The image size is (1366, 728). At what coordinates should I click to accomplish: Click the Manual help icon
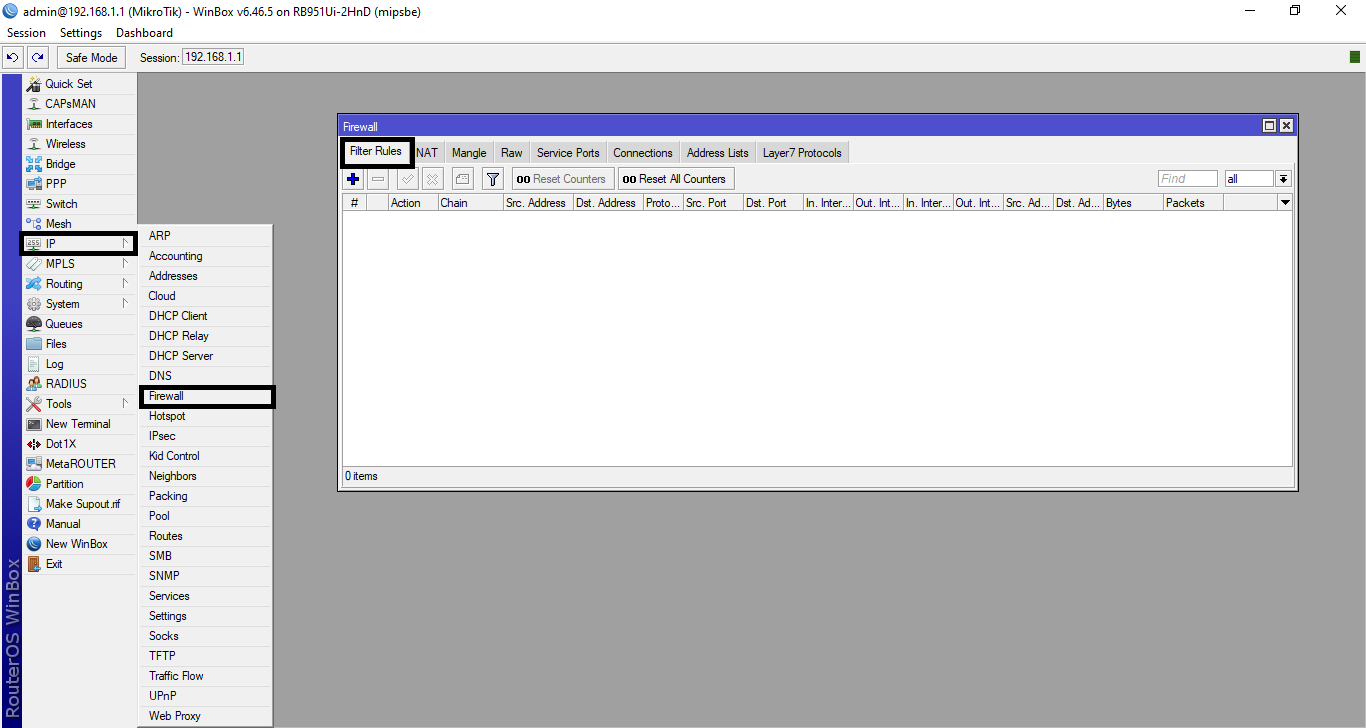tap(34, 524)
